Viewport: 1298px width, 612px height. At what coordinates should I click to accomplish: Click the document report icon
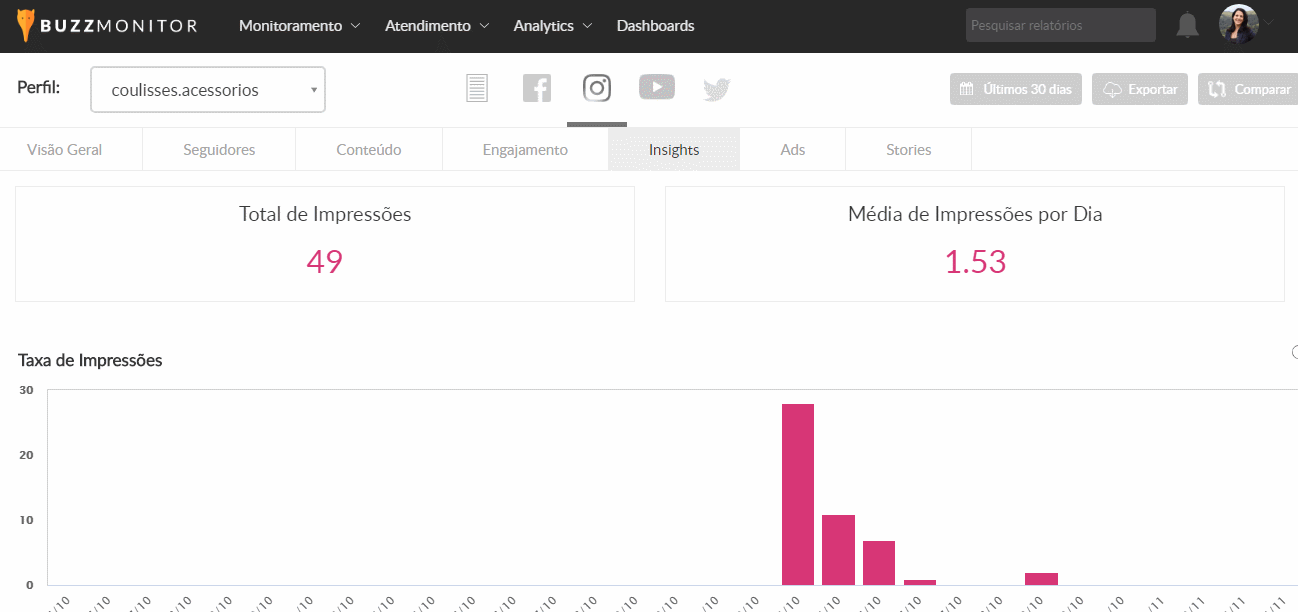click(477, 89)
